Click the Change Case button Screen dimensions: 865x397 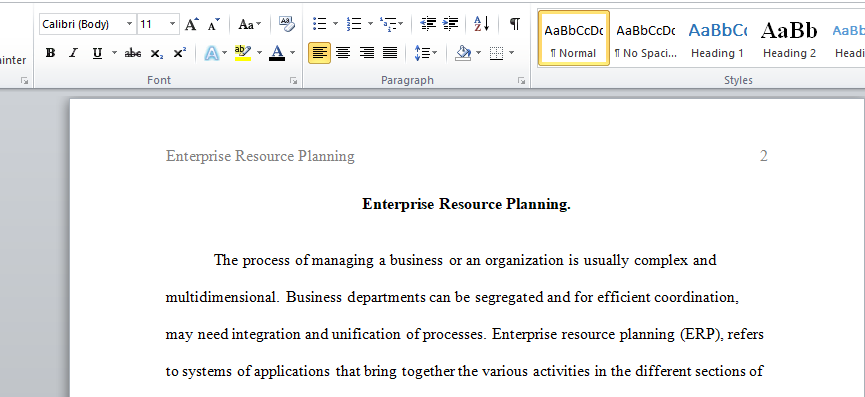click(x=245, y=24)
